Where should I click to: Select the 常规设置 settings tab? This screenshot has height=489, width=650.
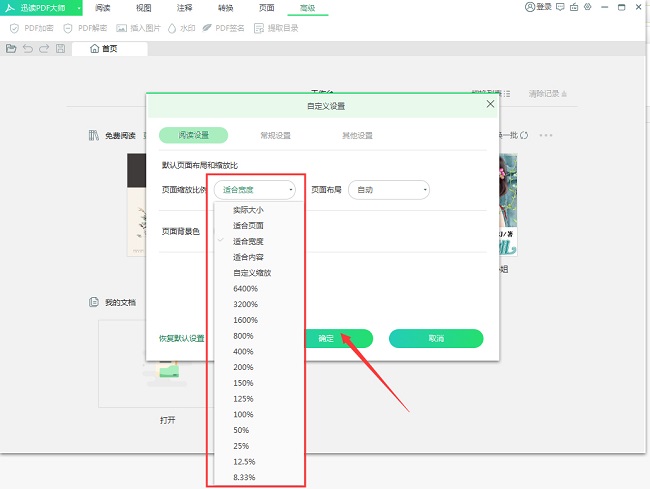[x=275, y=136]
